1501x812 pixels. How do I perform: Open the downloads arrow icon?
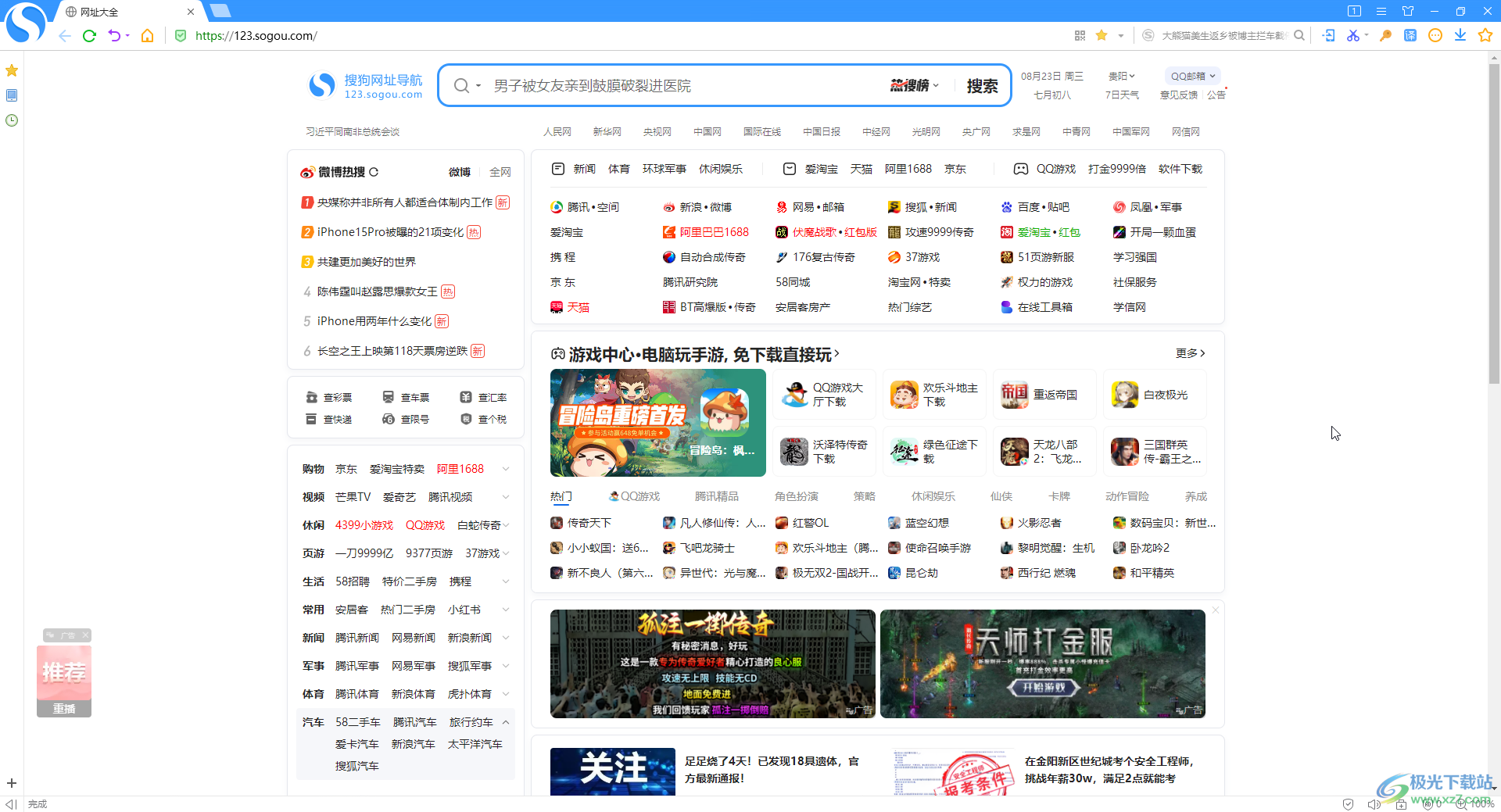click(1460, 35)
